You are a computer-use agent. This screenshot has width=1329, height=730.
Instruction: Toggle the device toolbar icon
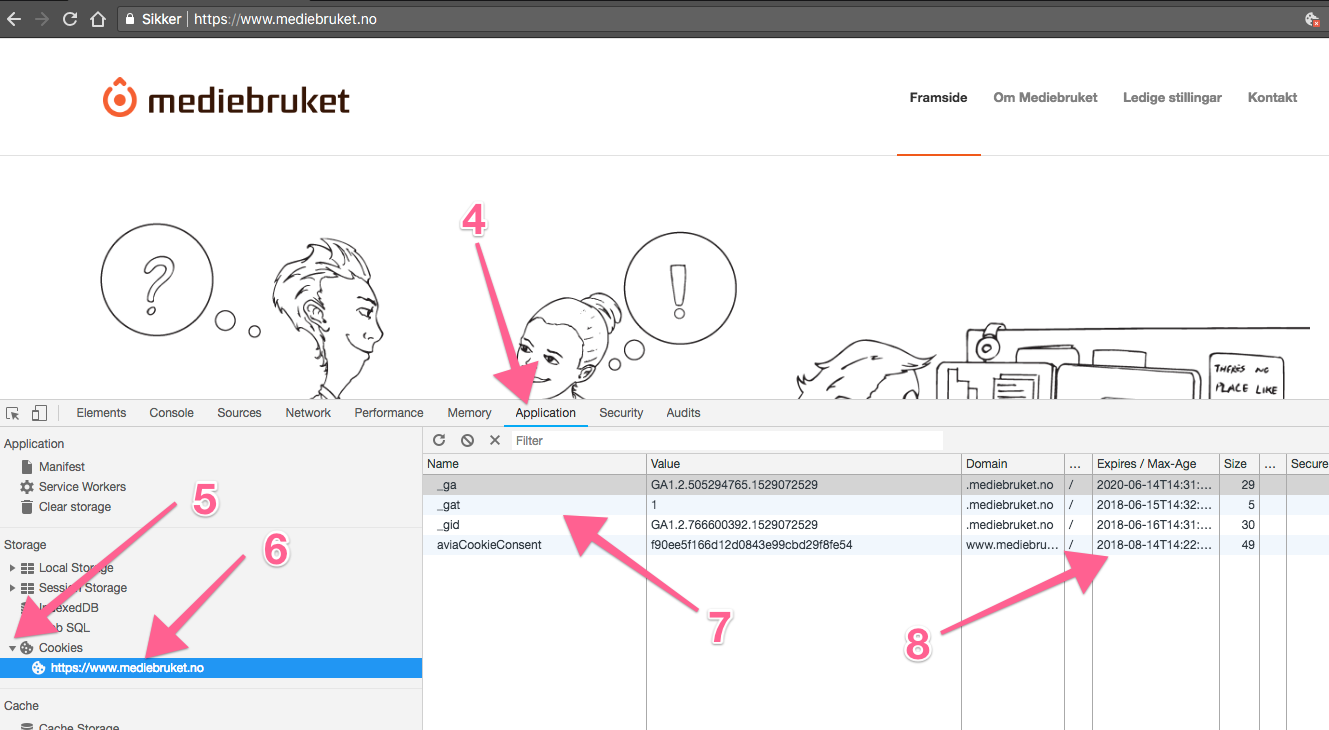tap(39, 413)
